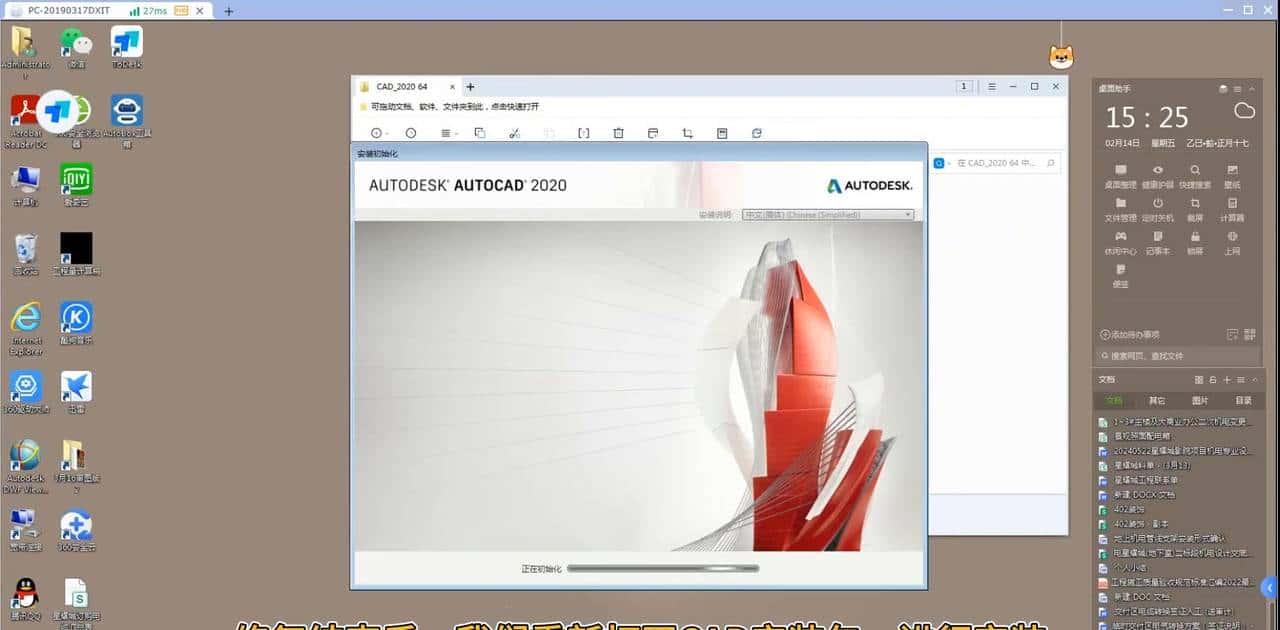Click the trash delete icon in file manager toolbar
1280x630 pixels.
point(618,133)
